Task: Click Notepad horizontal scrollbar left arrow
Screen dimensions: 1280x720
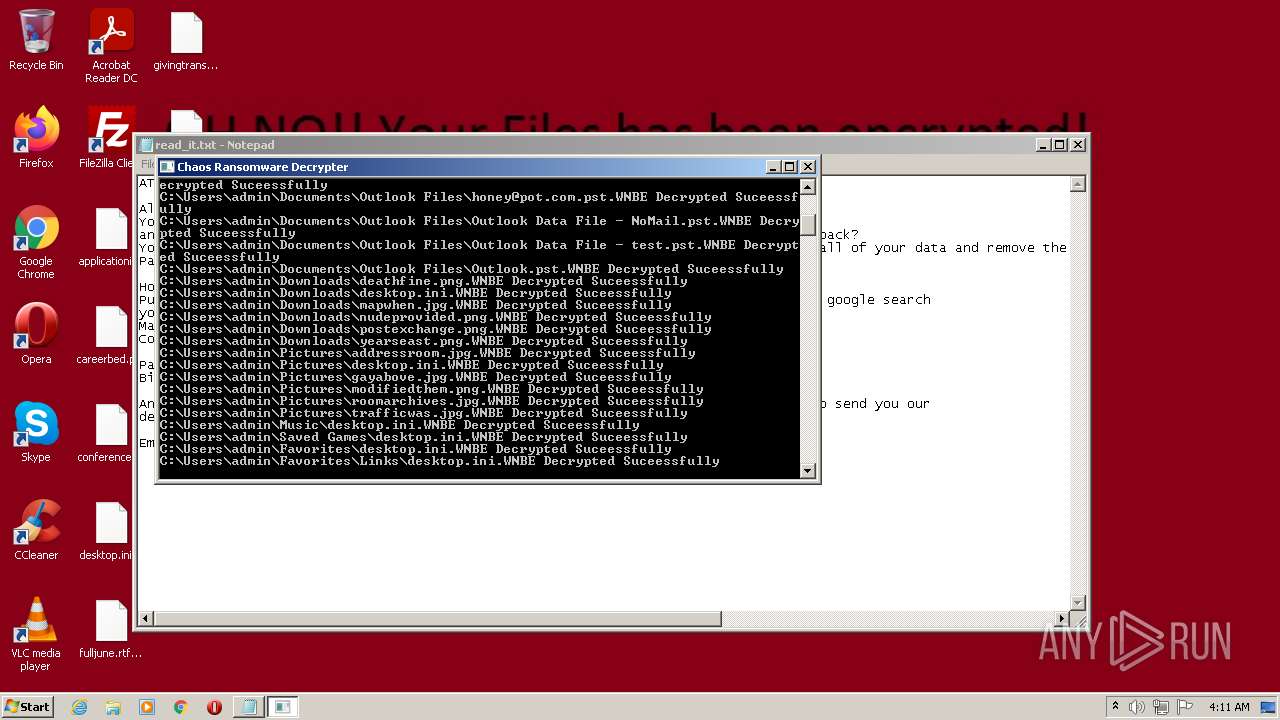Action: 146,619
